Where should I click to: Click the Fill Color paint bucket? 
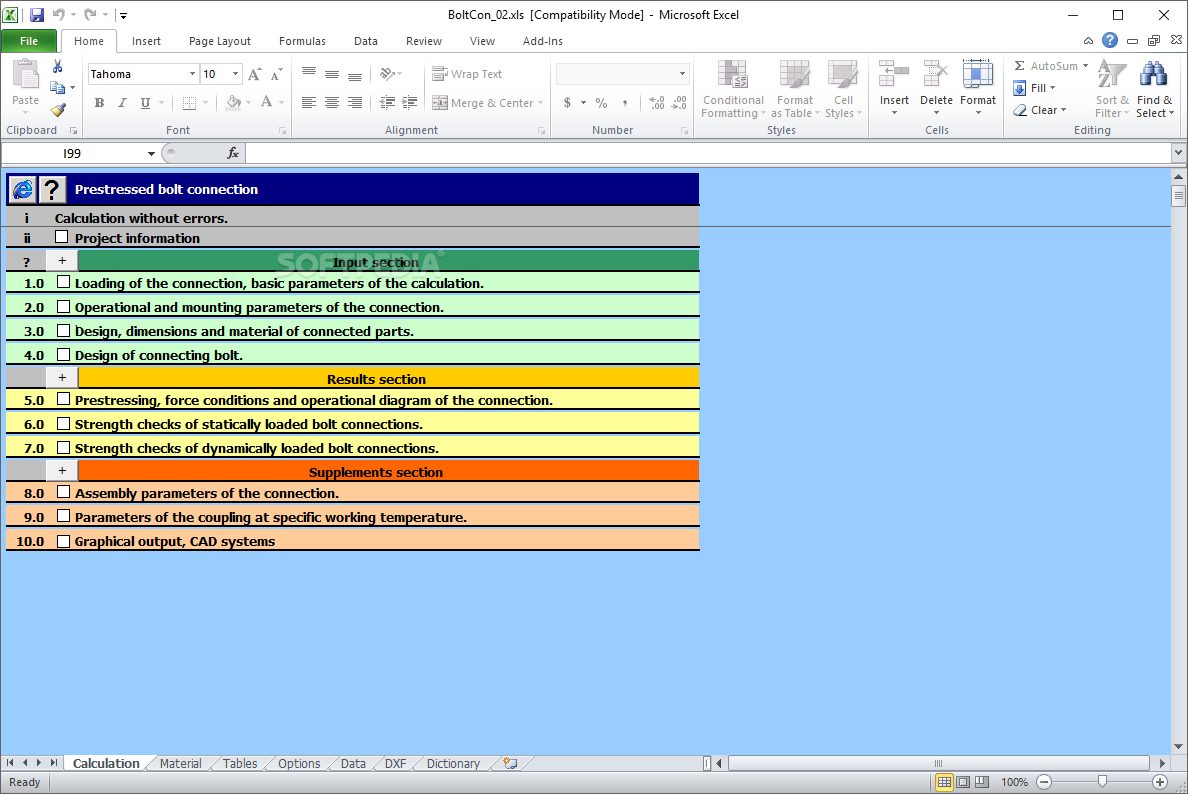[x=233, y=103]
